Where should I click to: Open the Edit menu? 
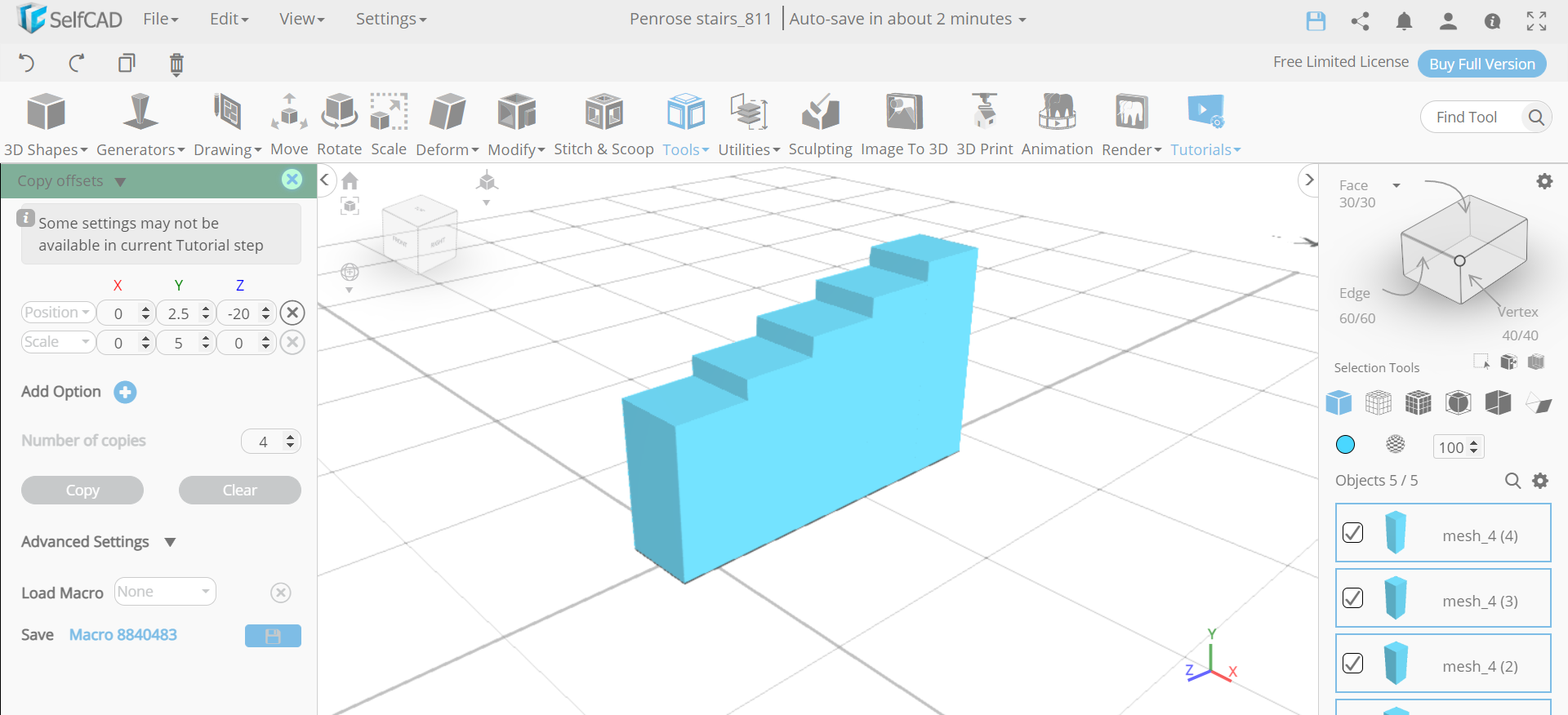point(229,19)
